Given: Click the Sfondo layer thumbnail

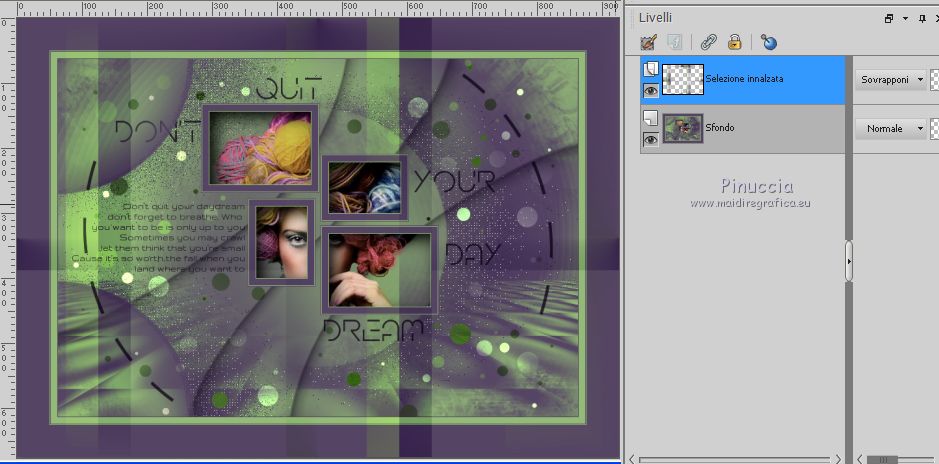Looking at the screenshot, I should [x=683, y=129].
